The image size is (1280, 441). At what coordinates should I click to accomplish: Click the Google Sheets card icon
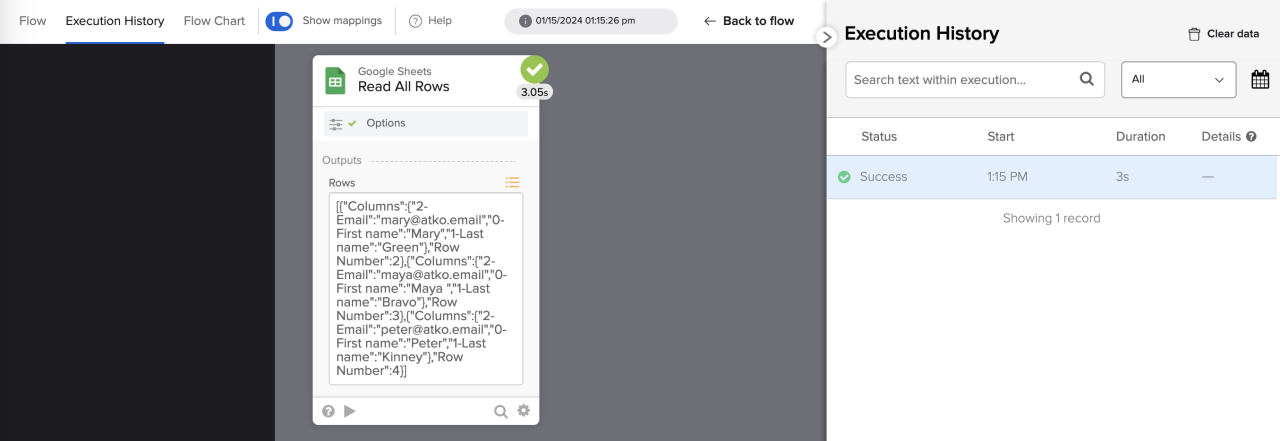pyautogui.click(x=336, y=80)
